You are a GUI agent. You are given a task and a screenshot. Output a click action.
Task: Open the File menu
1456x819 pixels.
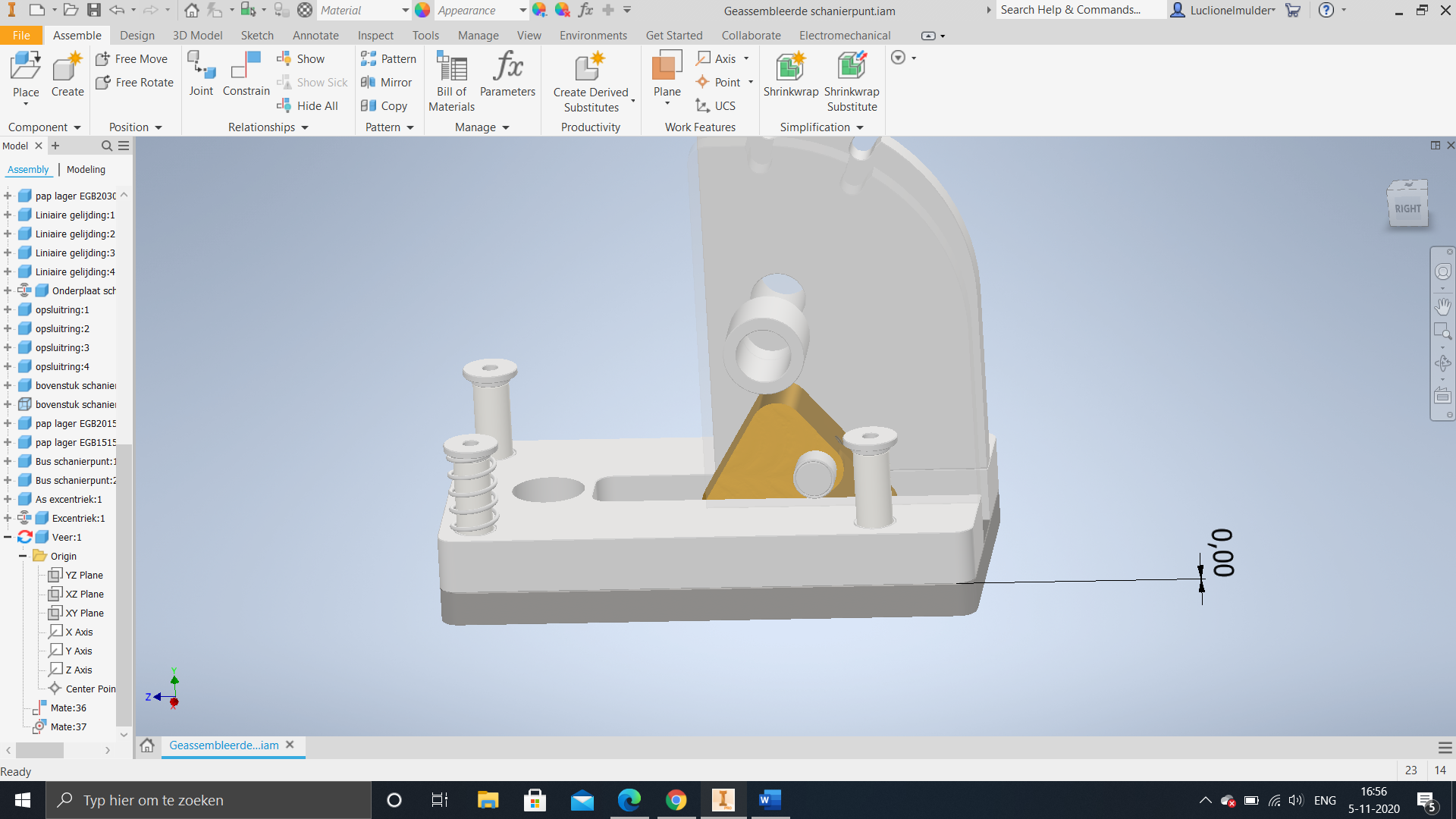pos(21,36)
